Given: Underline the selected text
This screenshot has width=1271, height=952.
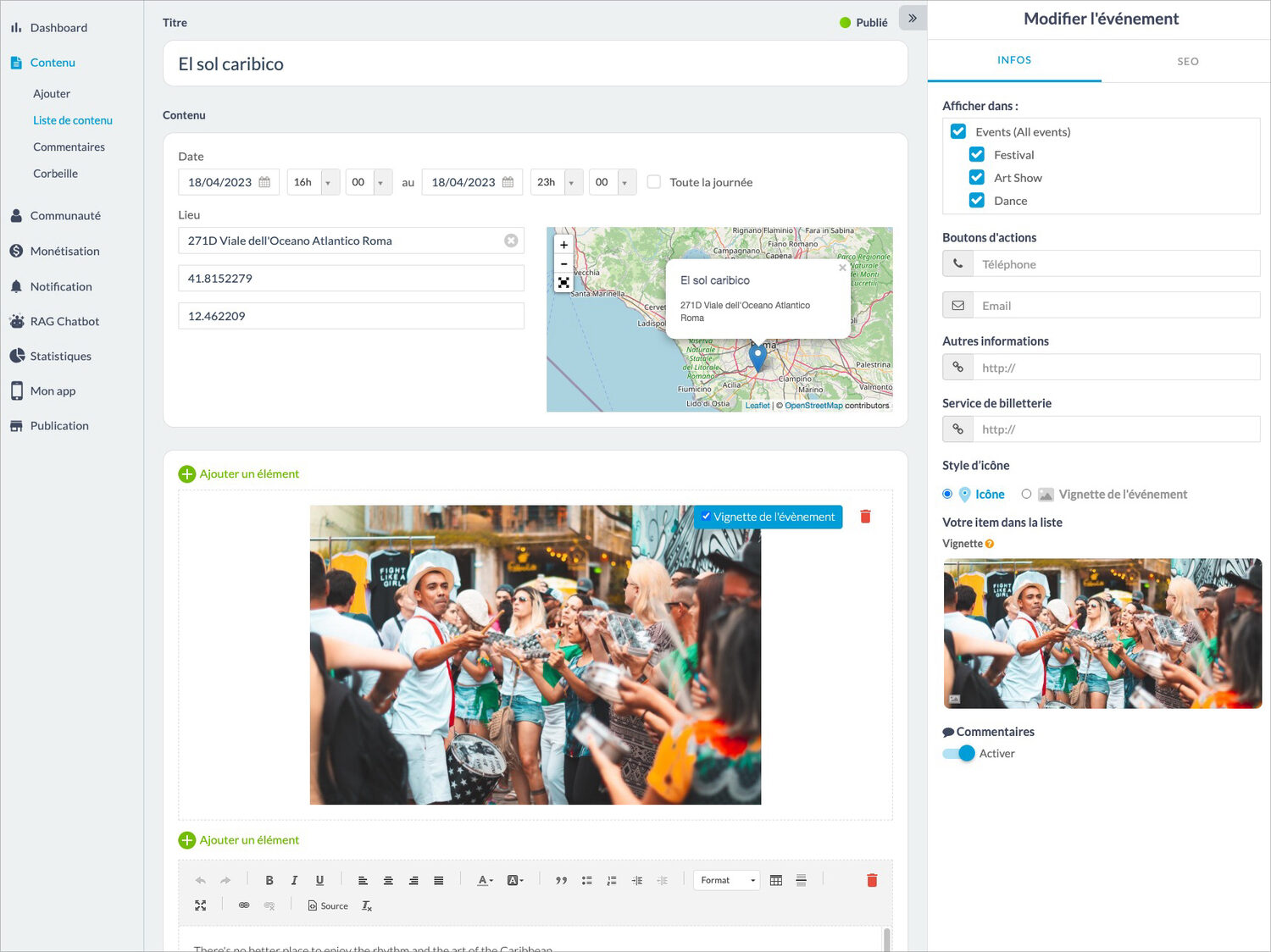Looking at the screenshot, I should pyautogui.click(x=319, y=881).
